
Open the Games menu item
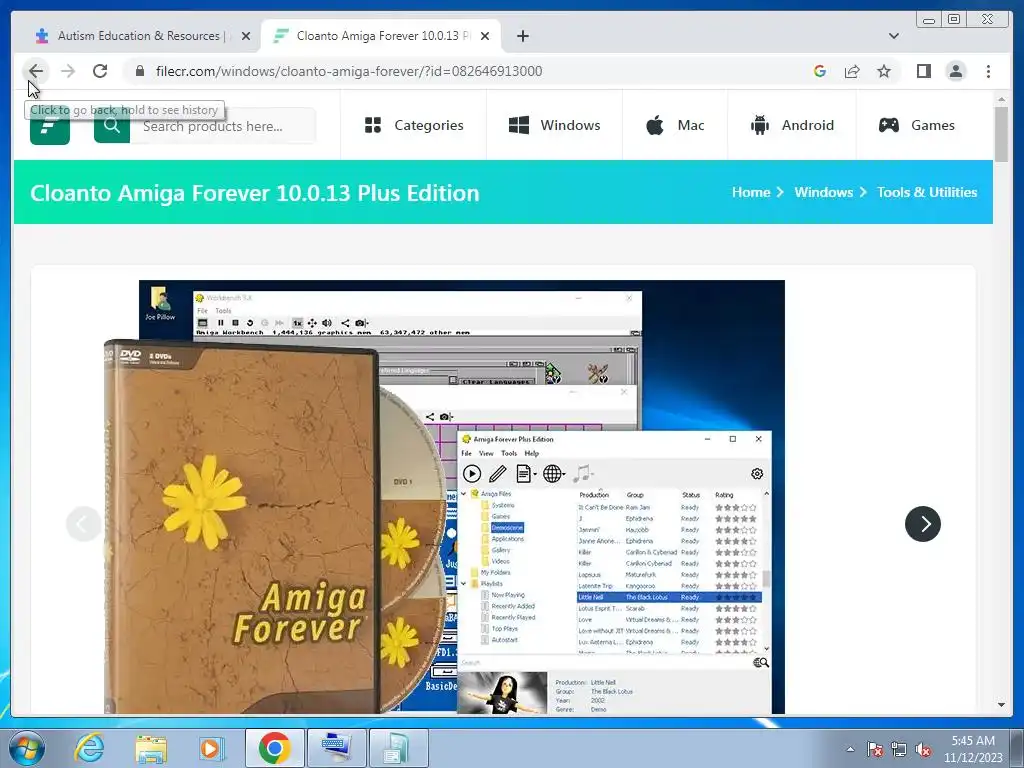tap(916, 125)
